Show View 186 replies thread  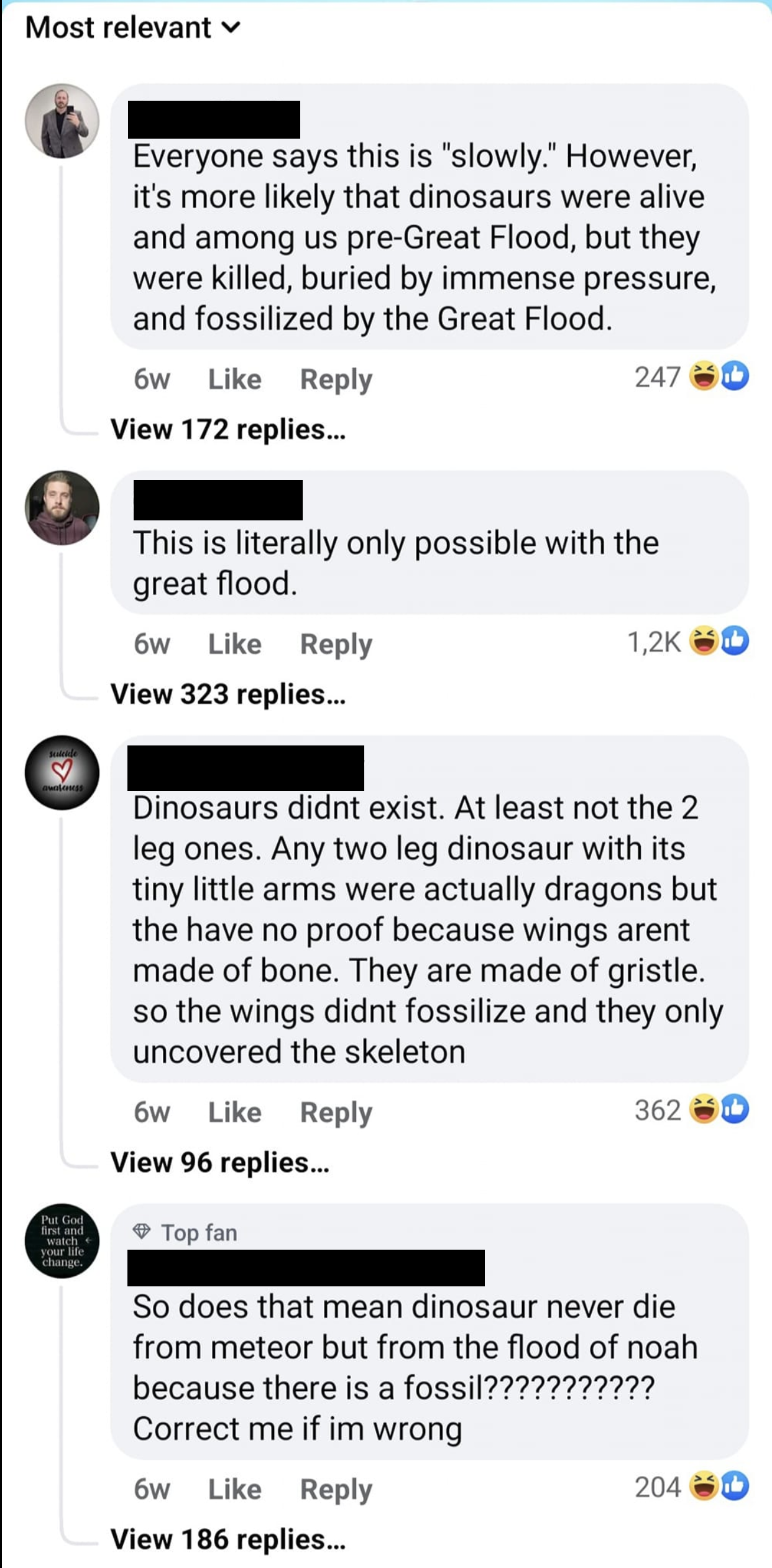(227, 1539)
